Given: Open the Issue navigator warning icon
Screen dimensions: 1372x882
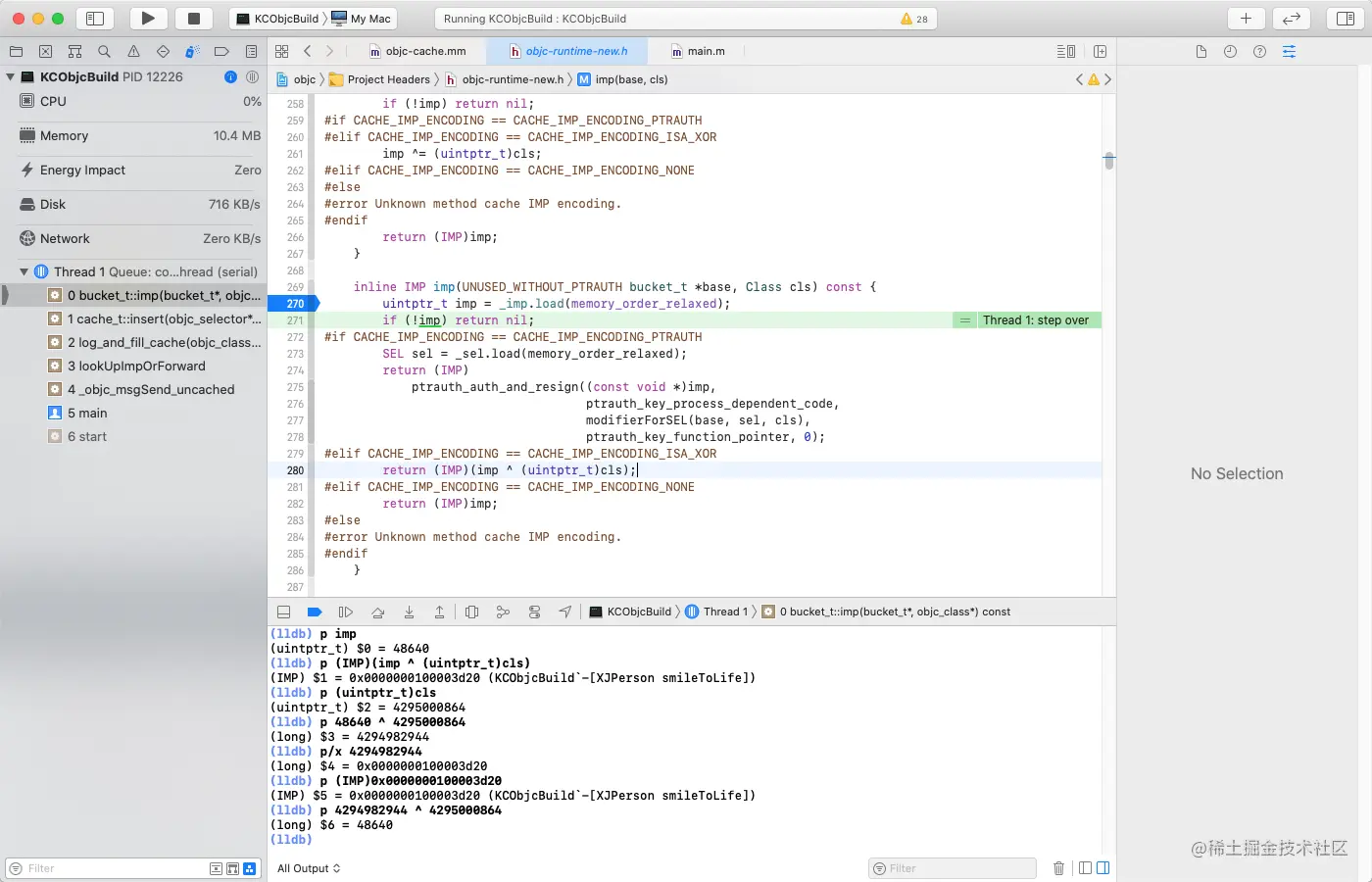Looking at the screenshot, I should pos(133,51).
